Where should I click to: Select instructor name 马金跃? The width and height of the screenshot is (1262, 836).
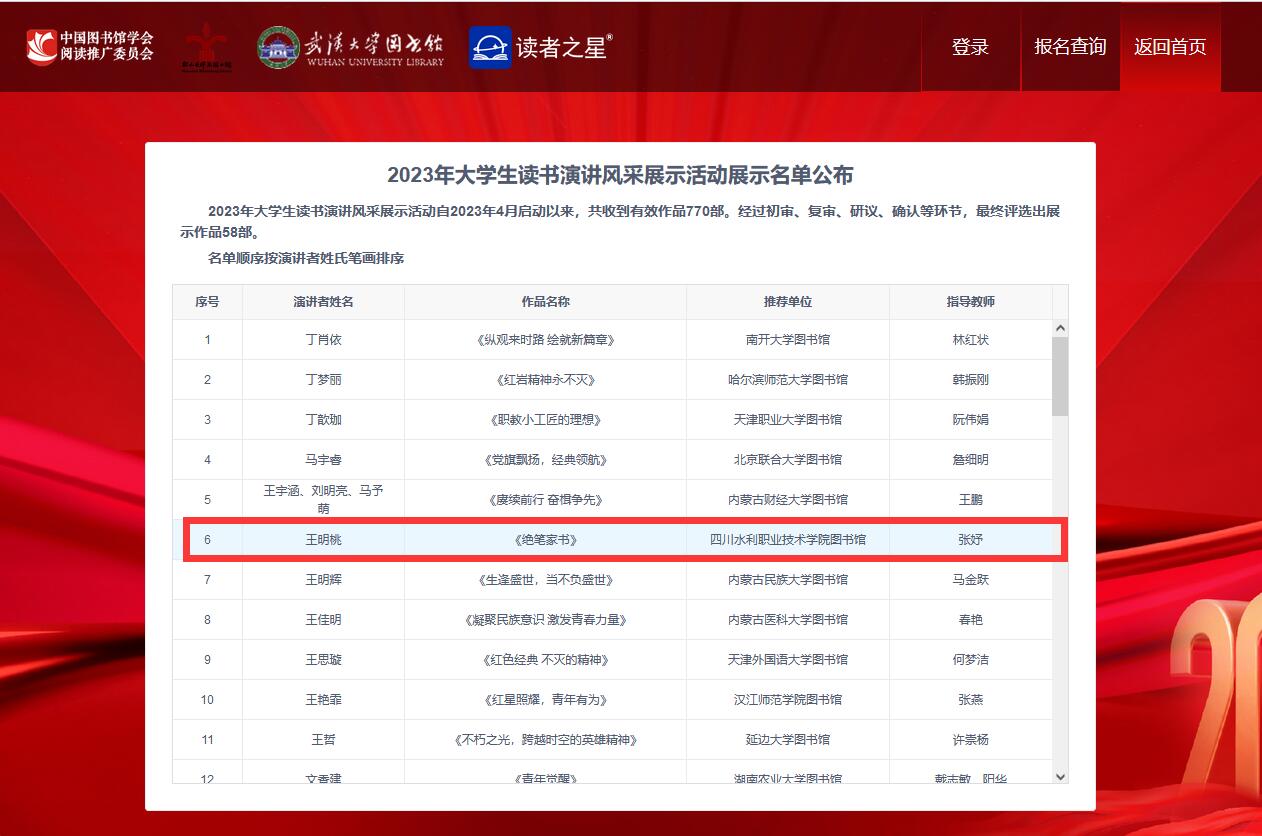tap(971, 580)
